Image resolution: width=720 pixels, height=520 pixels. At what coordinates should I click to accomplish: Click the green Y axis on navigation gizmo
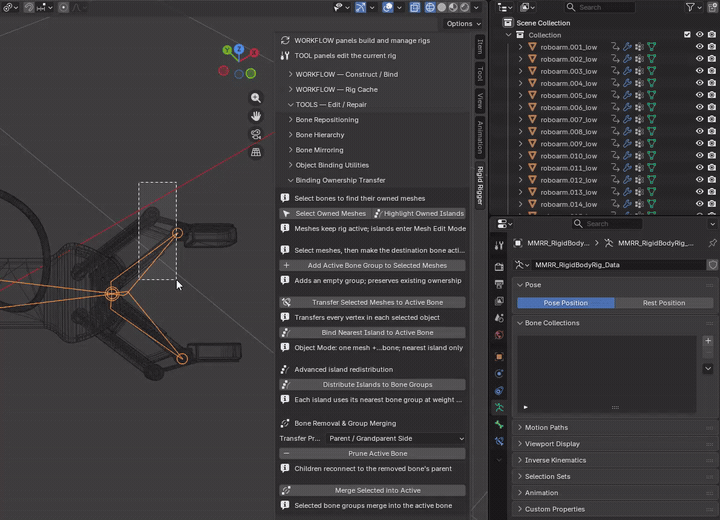227,50
